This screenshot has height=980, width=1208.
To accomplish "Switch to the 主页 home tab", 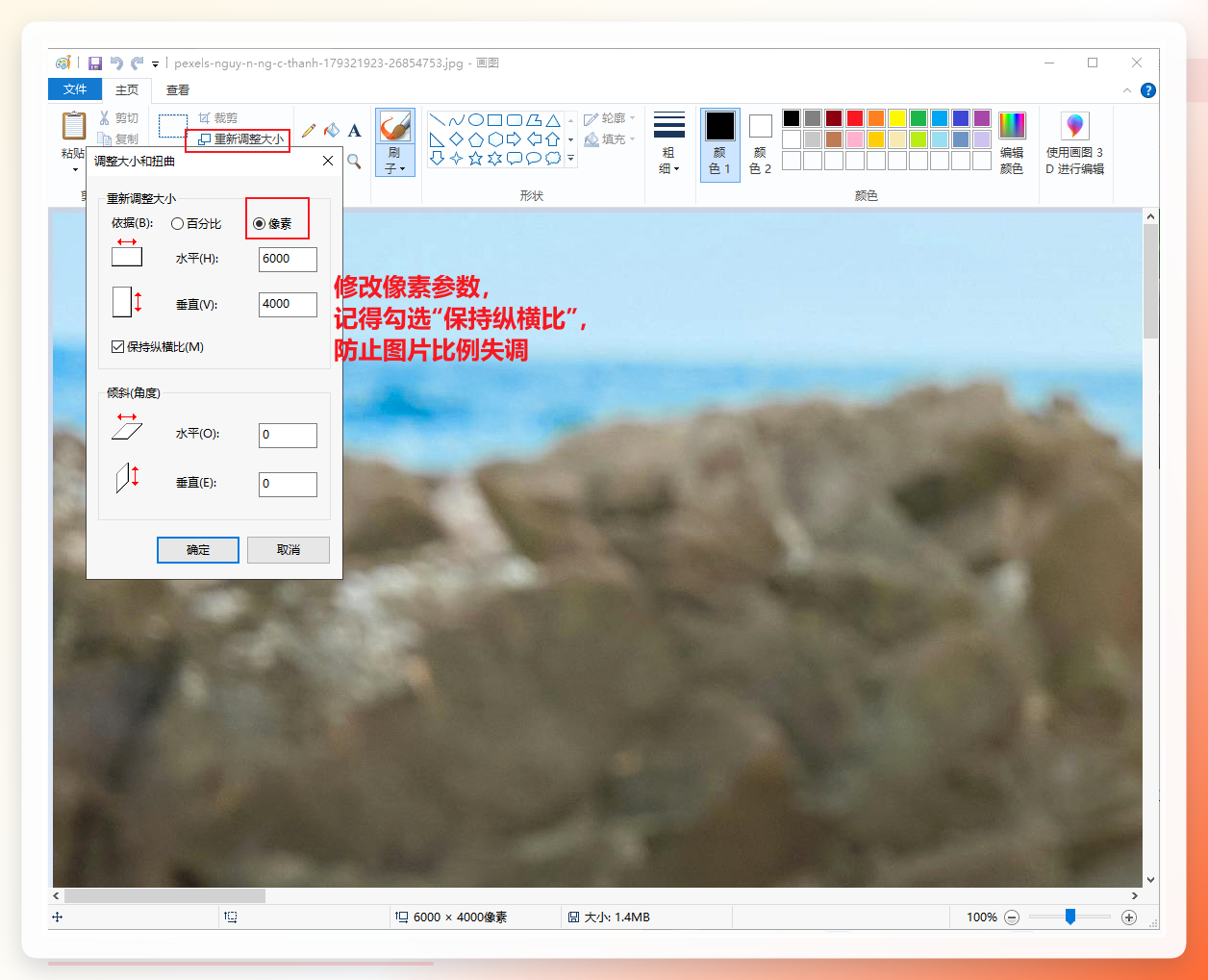I will 127,89.
